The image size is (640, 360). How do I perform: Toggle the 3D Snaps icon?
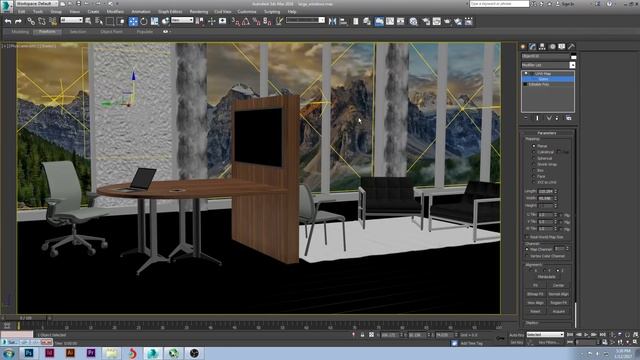[236, 21]
